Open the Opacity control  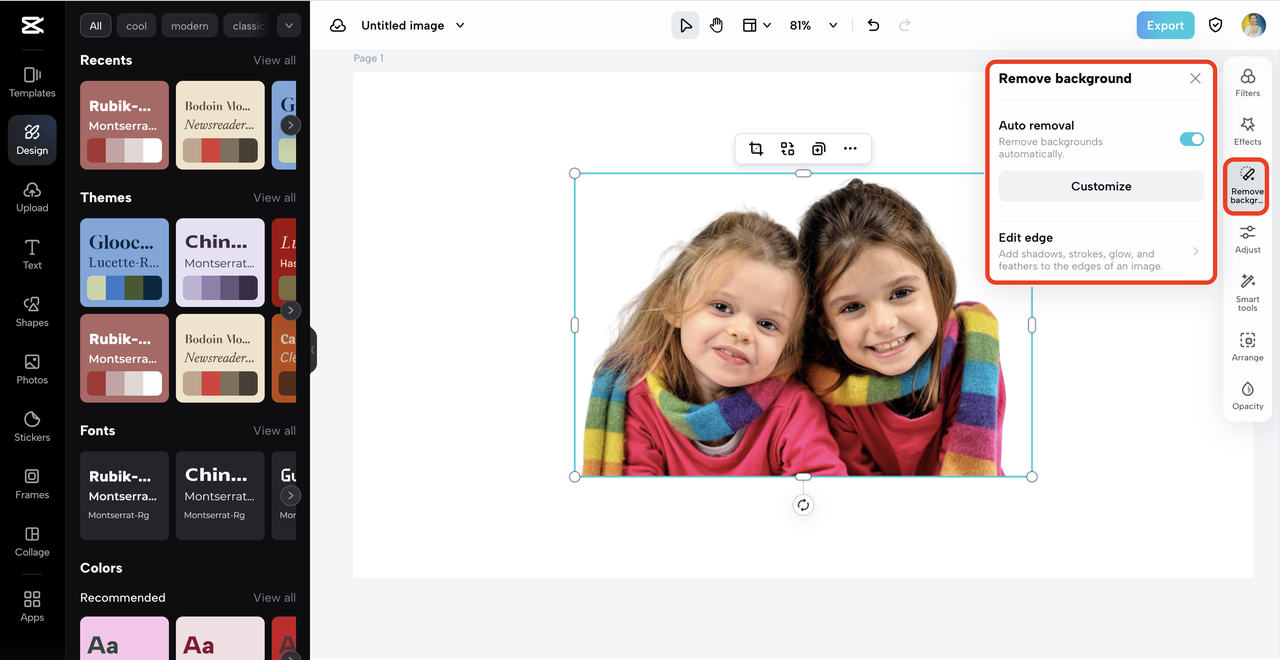tap(1247, 395)
